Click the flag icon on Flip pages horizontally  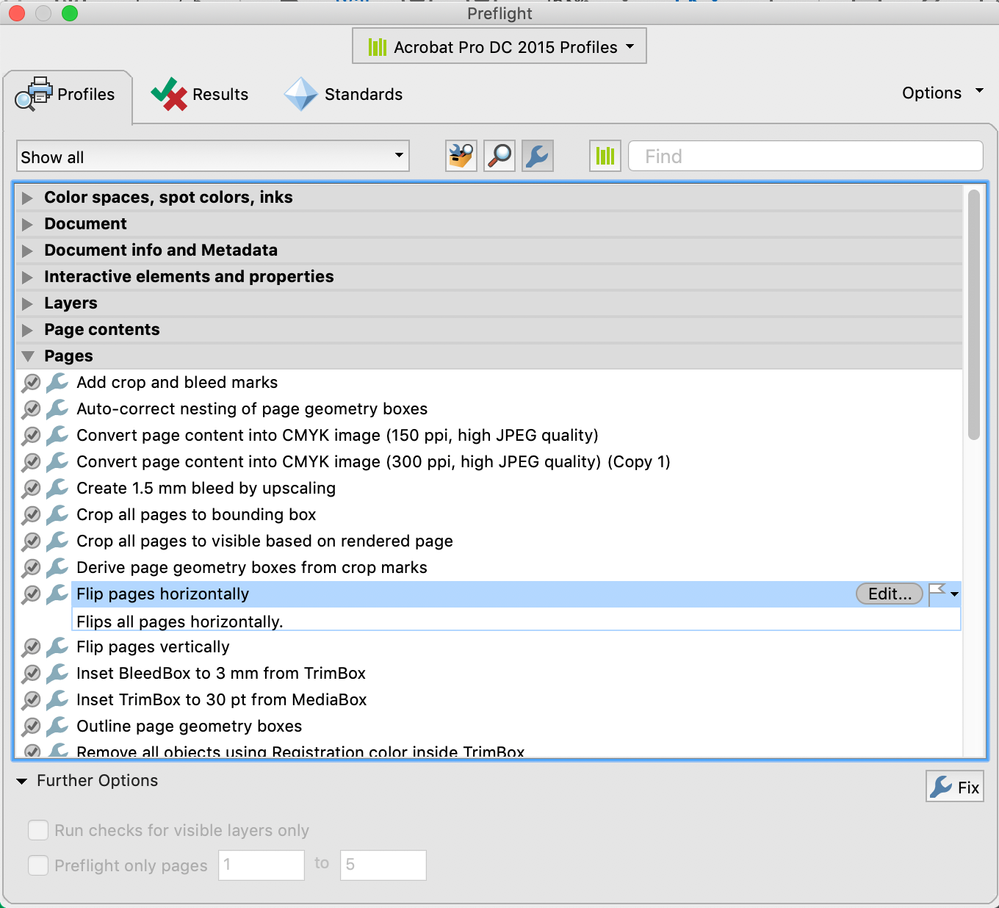pos(937,594)
